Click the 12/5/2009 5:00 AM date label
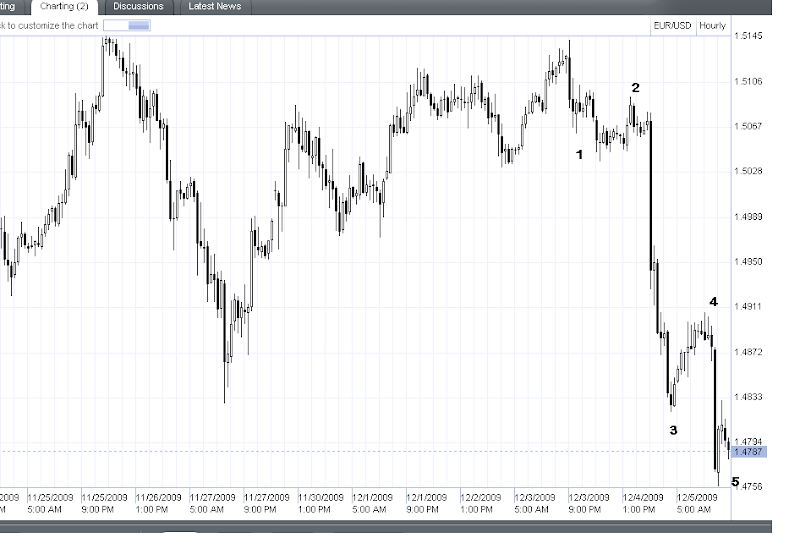800x538 pixels. (x=697, y=503)
